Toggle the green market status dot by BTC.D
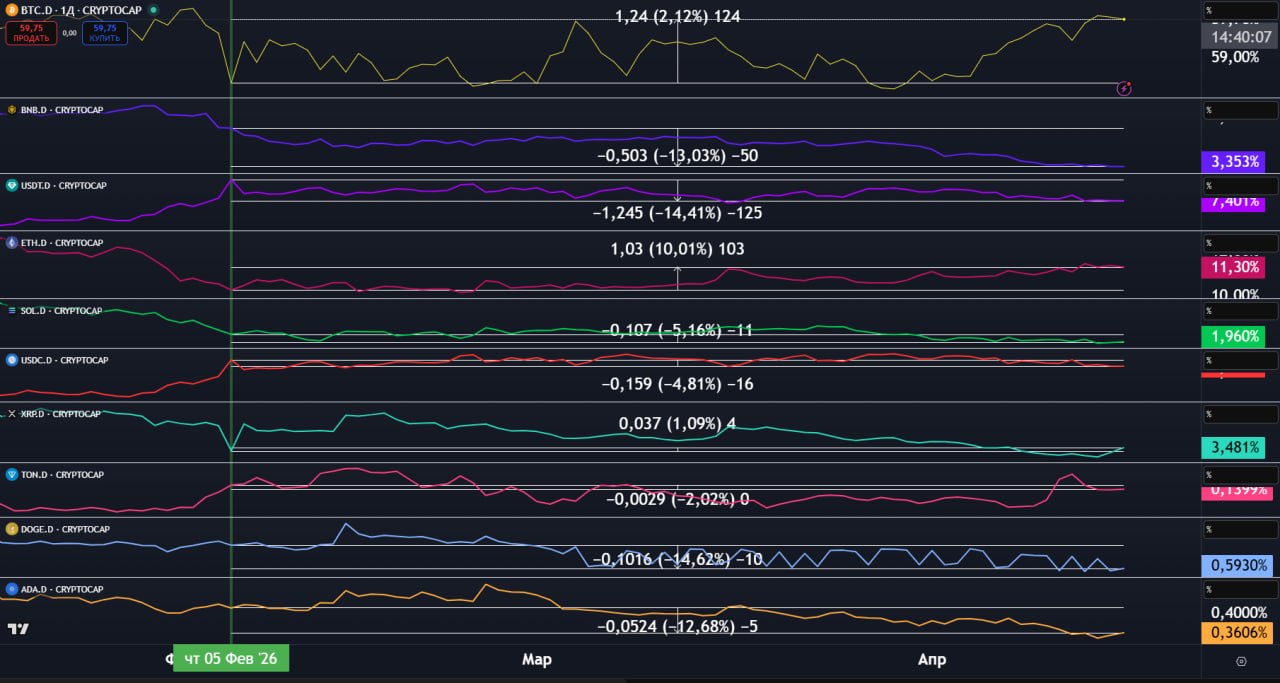The image size is (1280, 683). (153, 10)
